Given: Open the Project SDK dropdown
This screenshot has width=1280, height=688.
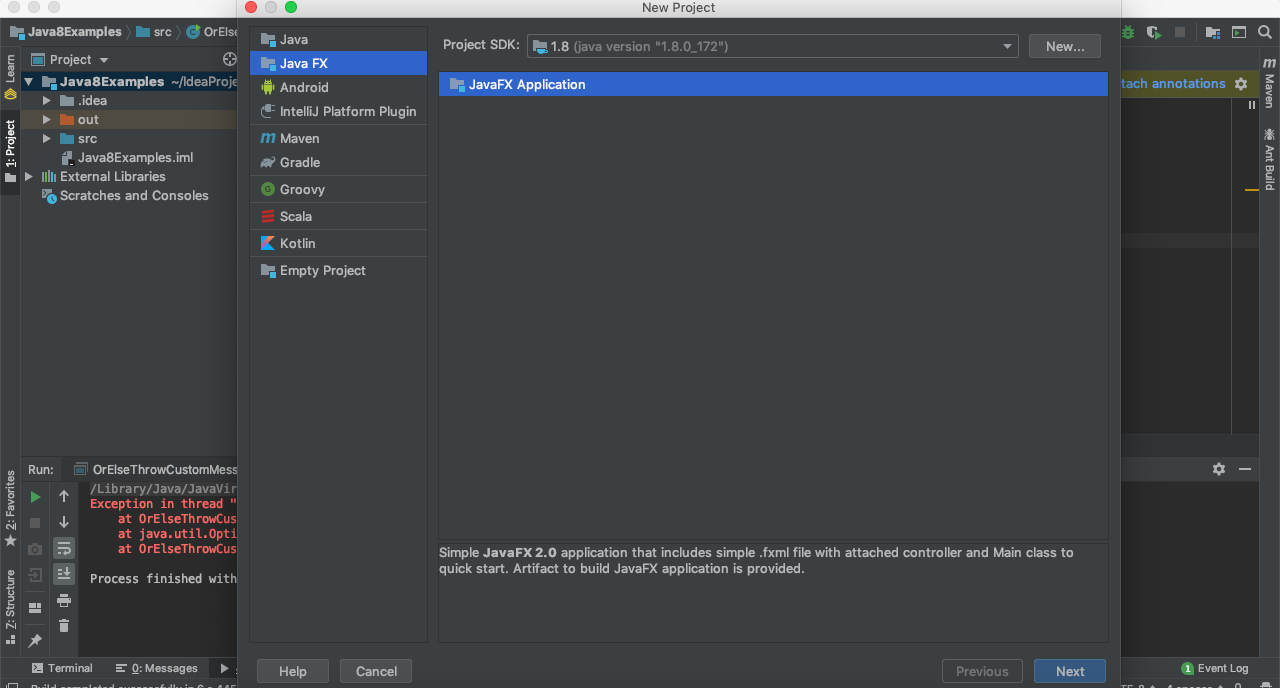Looking at the screenshot, I should (x=772, y=46).
